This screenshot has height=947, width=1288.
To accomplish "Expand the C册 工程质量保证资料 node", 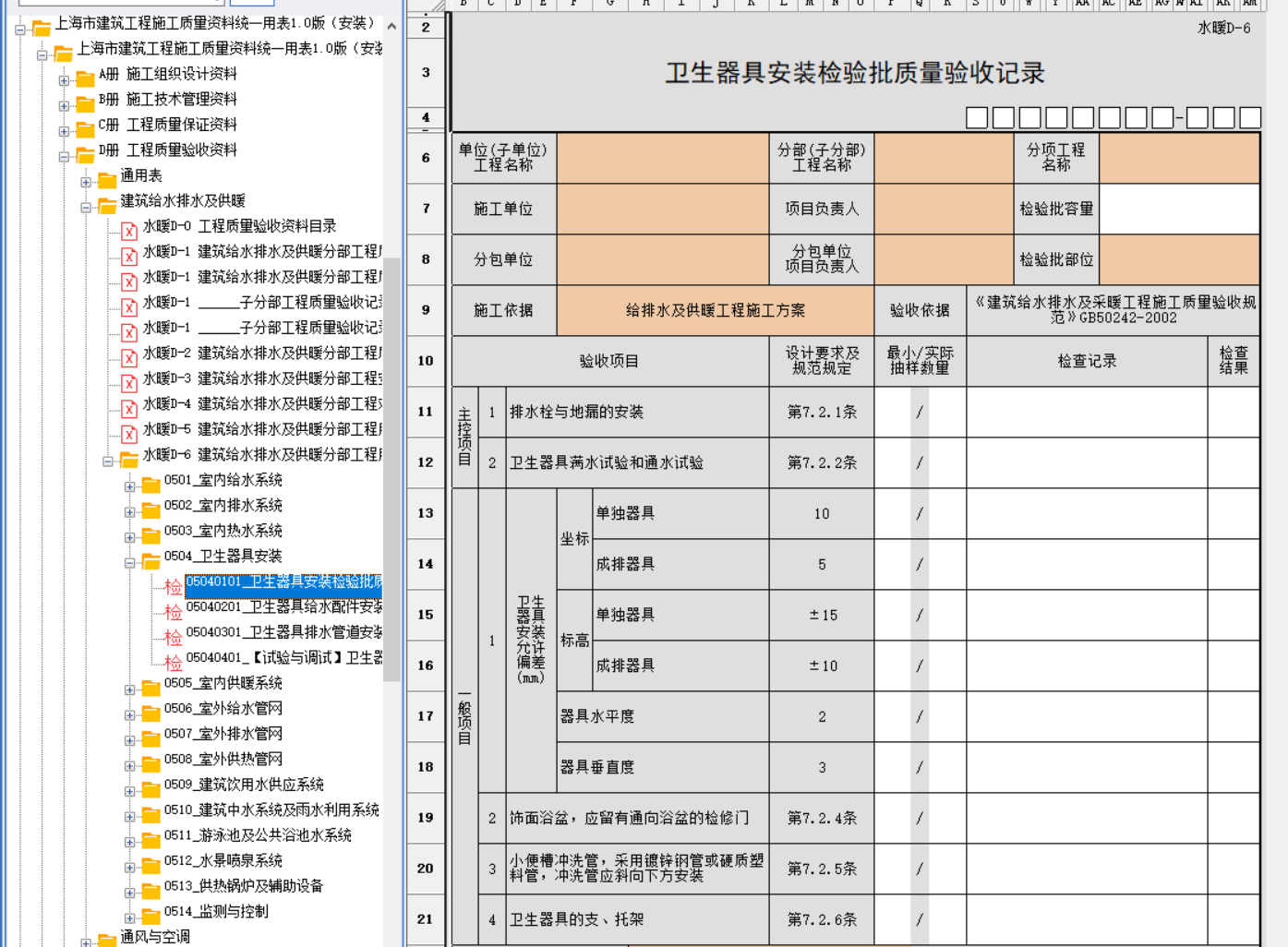I will tap(64, 131).
